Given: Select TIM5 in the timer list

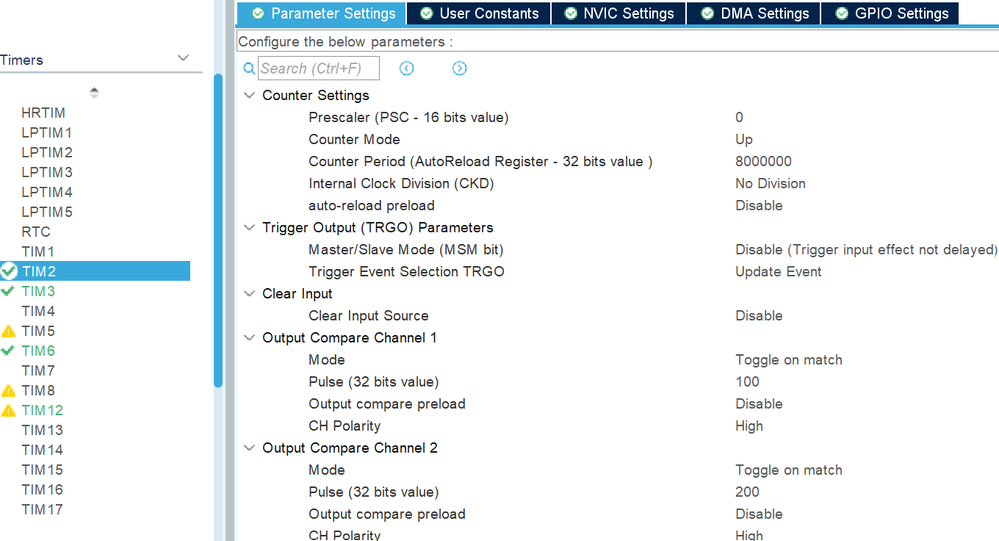Looking at the screenshot, I should 38,331.
